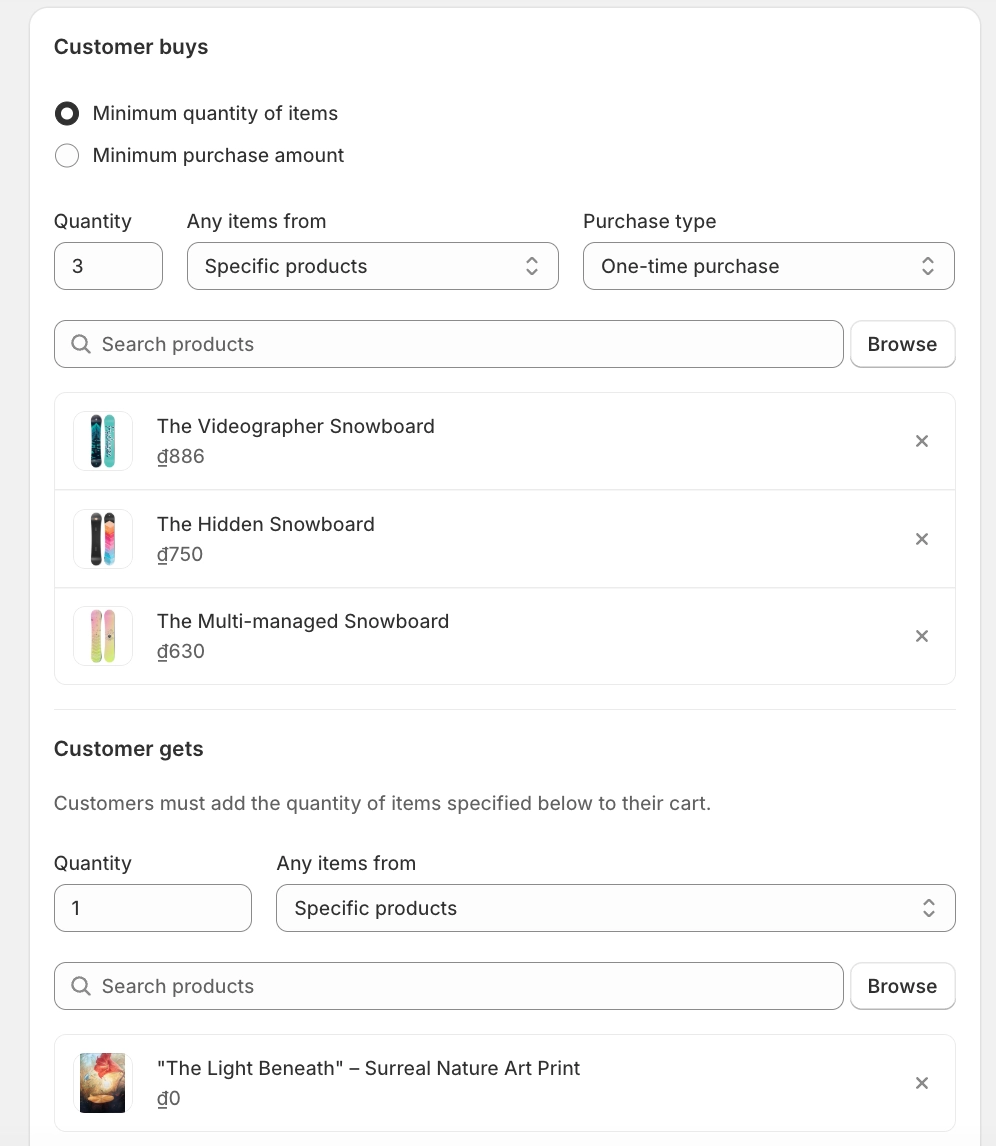996x1146 pixels.
Task: Click The Videographer Snowboard thumbnail image
Action: point(102,441)
